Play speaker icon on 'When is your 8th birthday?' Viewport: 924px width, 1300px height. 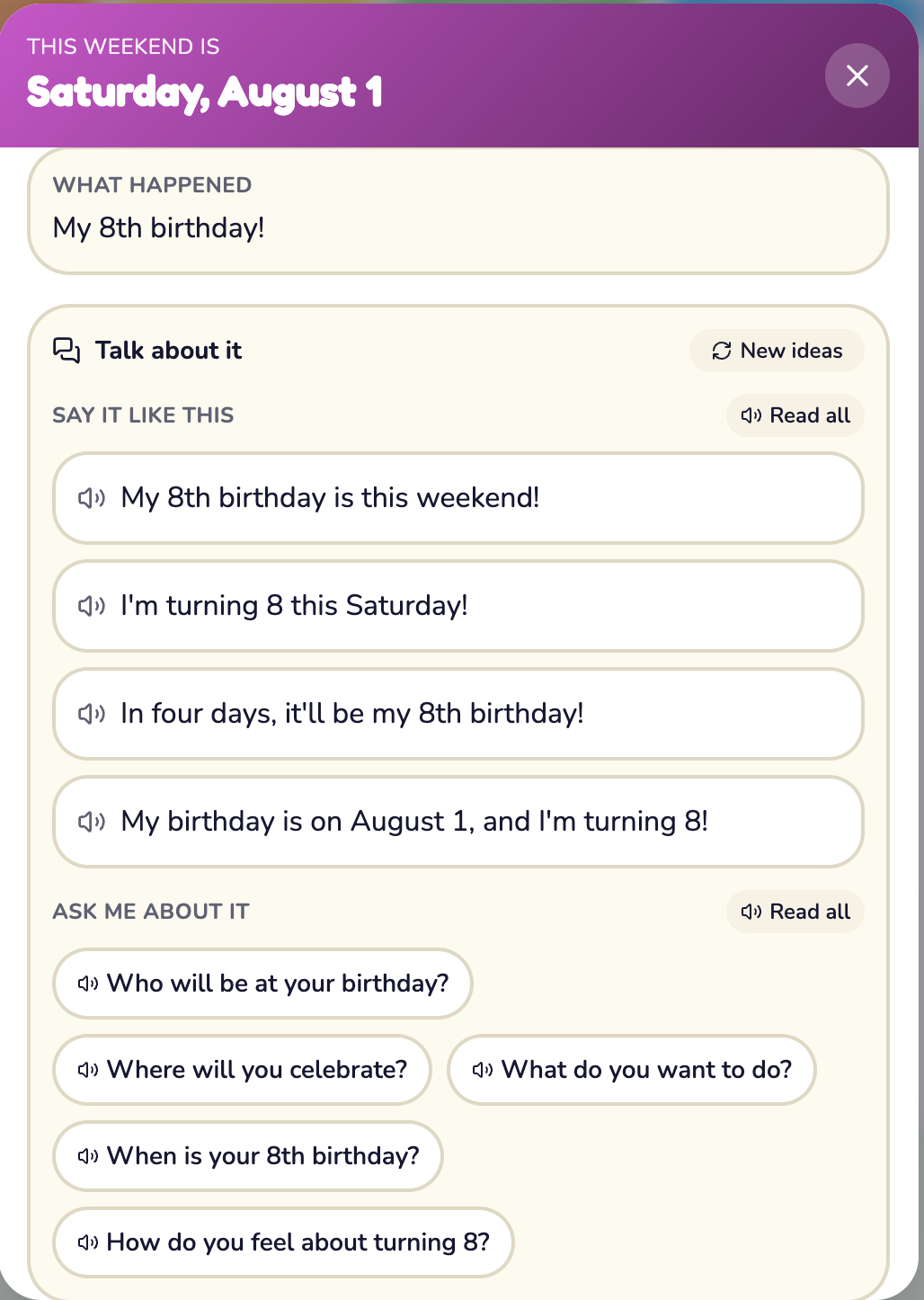(x=88, y=1156)
